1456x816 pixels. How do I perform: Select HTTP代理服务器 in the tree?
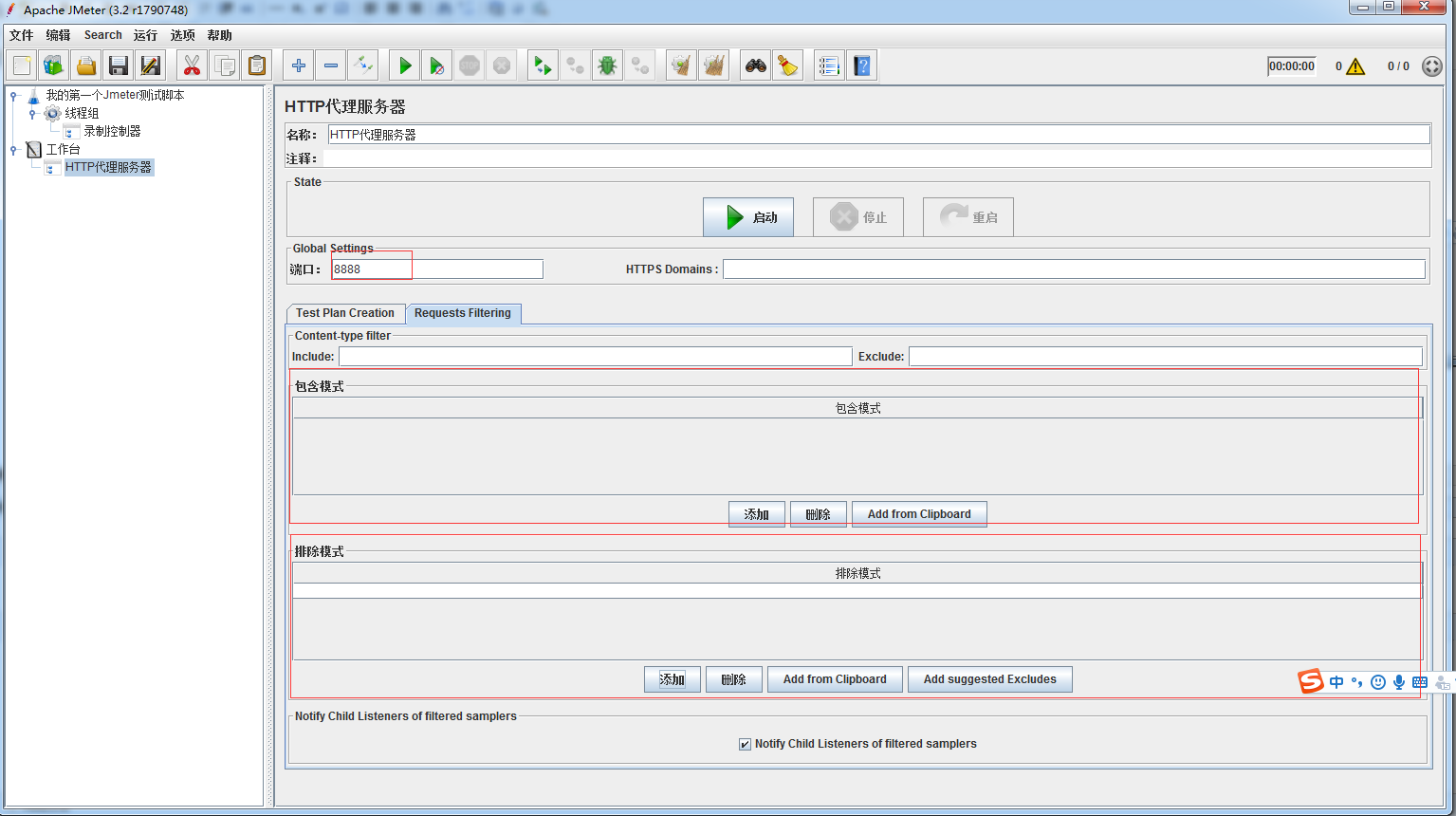pyautogui.click(x=108, y=167)
